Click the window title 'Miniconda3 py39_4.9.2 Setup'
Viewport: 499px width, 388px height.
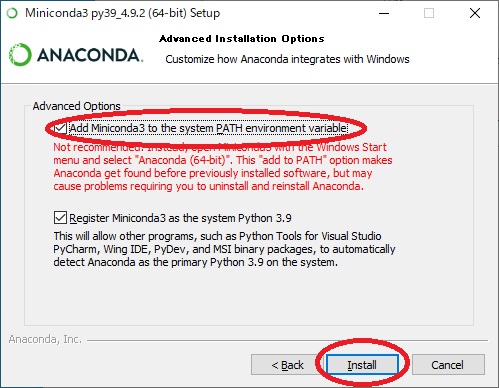click(123, 13)
